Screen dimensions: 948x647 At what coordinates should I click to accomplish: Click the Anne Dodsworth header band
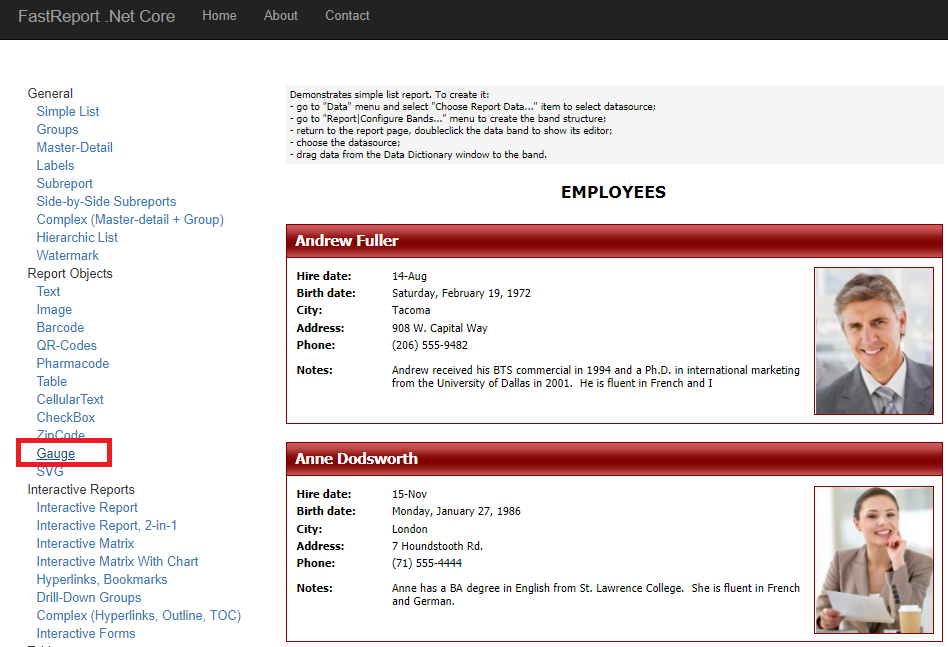click(614, 459)
